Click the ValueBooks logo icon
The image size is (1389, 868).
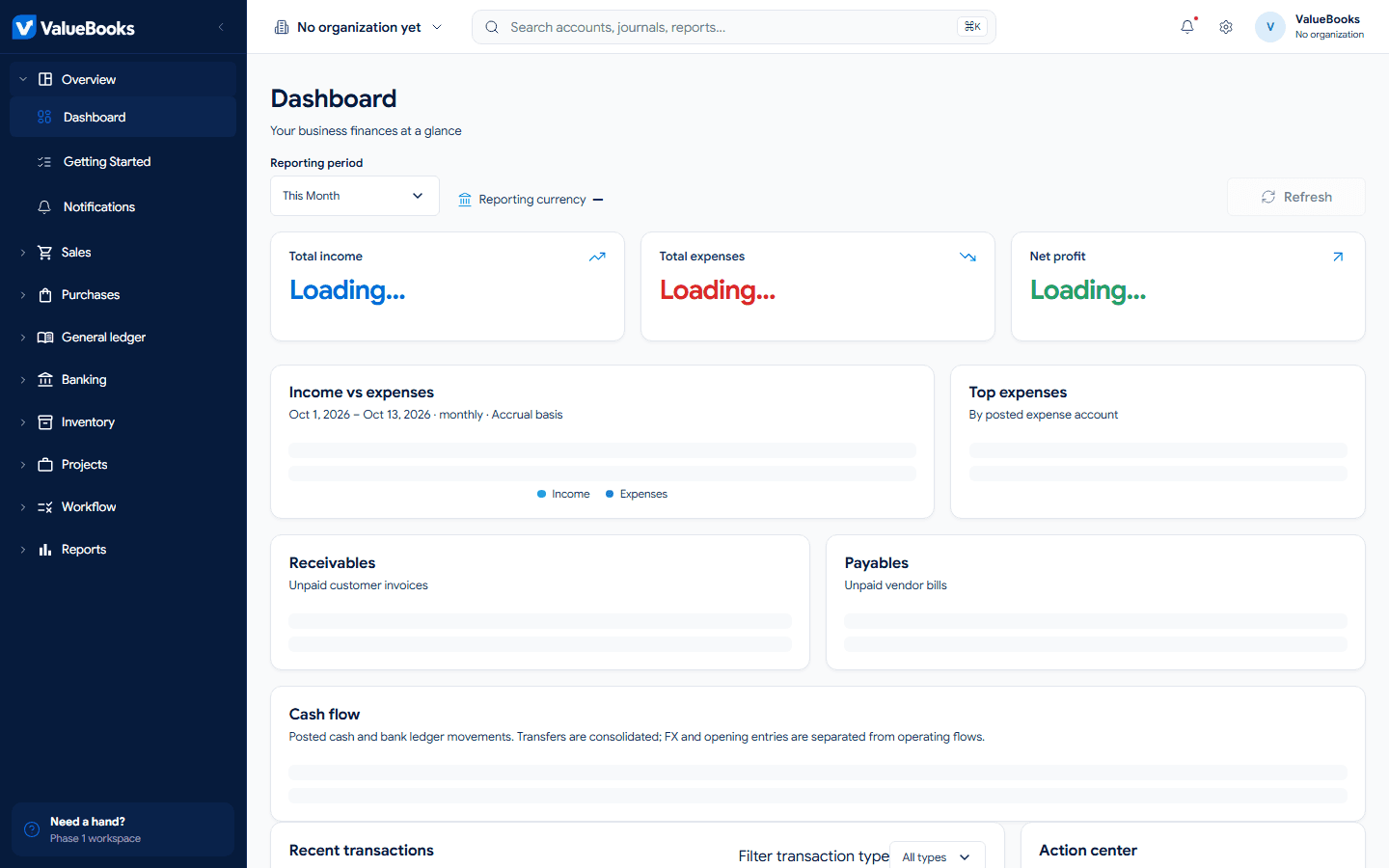24,27
